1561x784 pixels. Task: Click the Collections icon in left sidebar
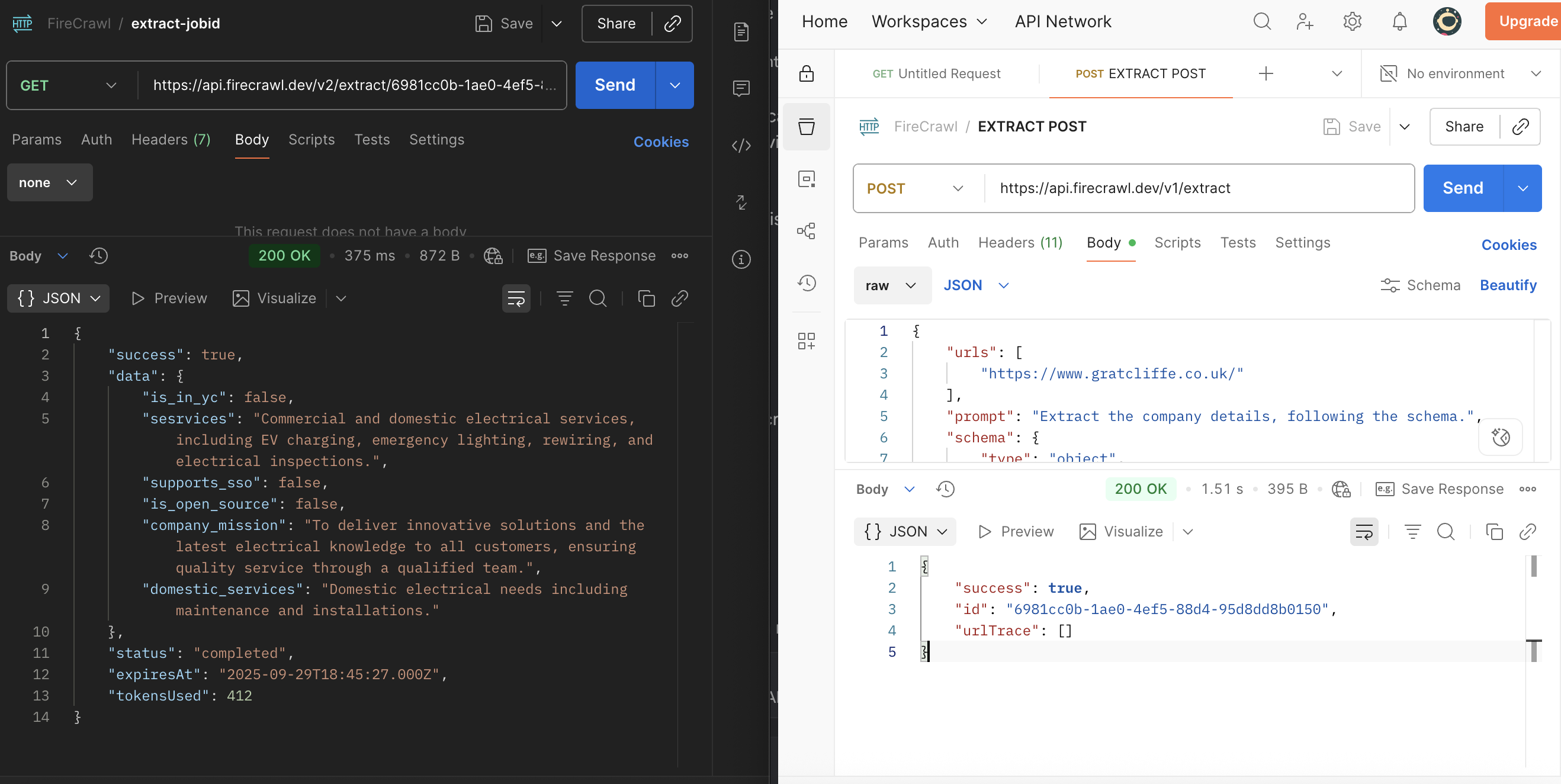[806, 127]
